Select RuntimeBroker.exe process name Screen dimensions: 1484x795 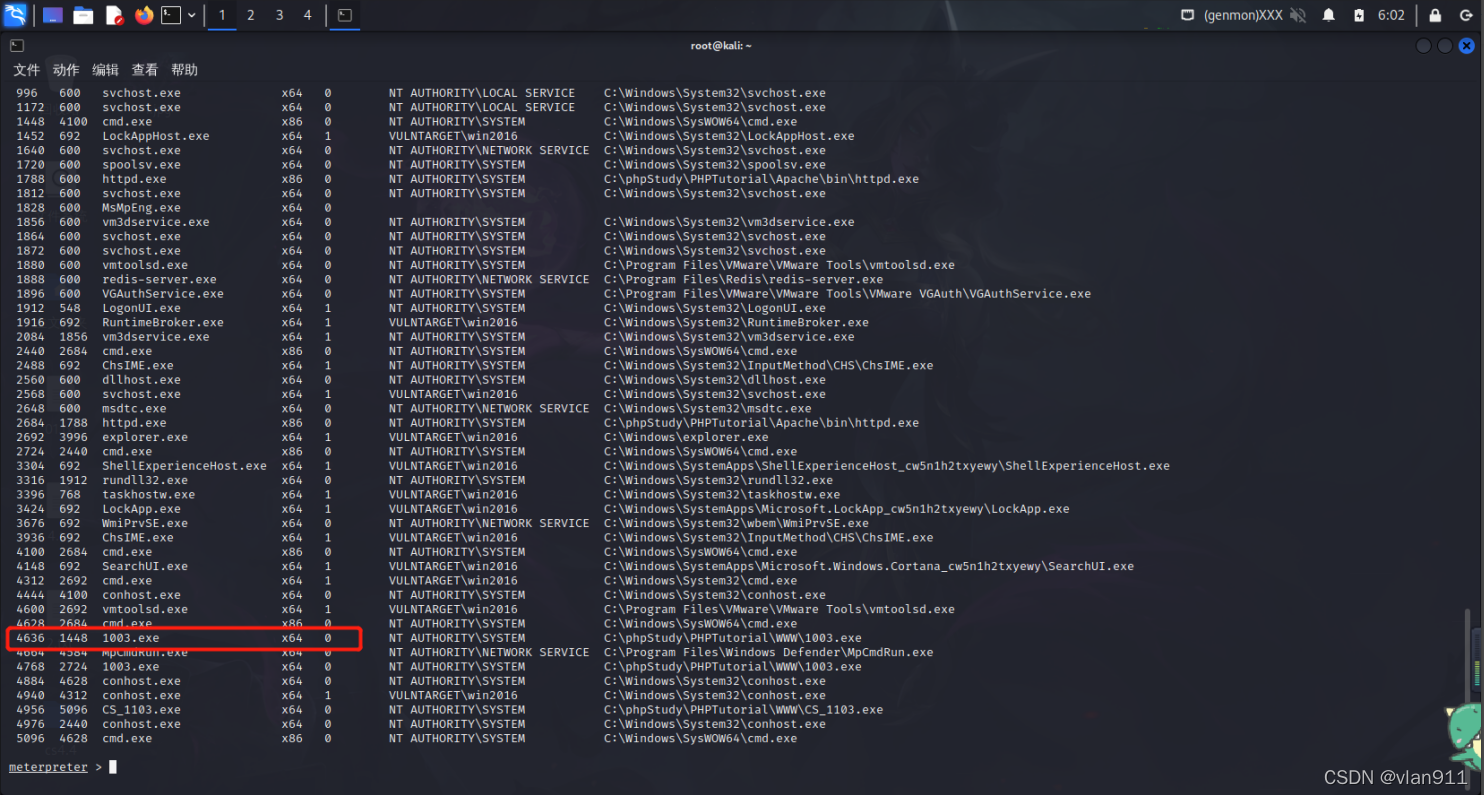pos(163,323)
